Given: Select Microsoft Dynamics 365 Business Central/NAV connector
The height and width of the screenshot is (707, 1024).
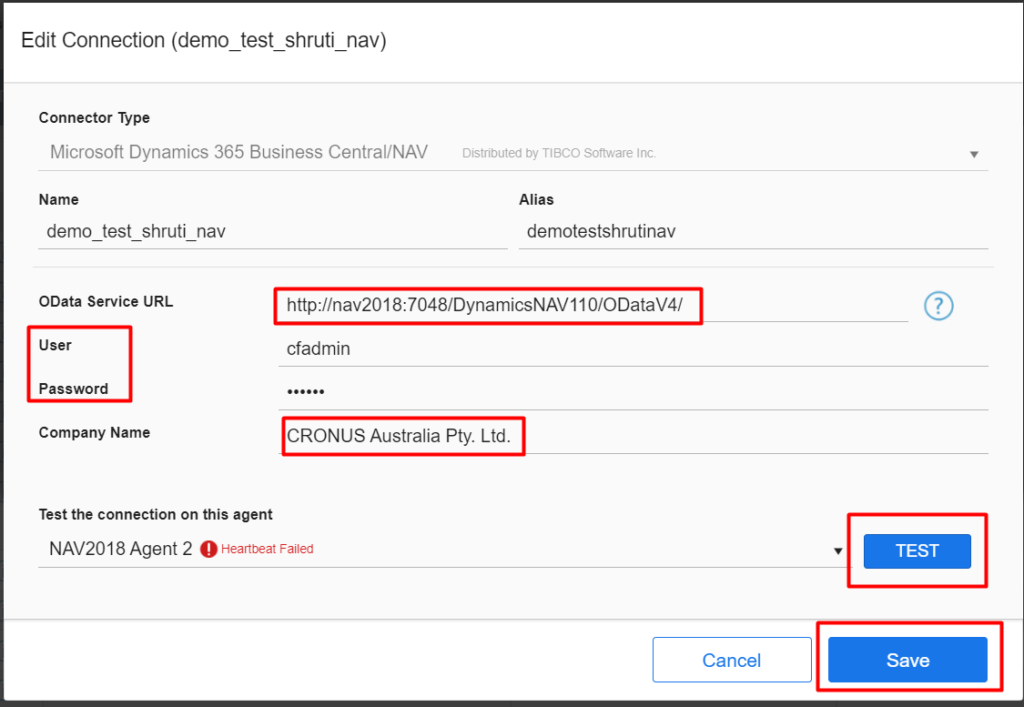Looking at the screenshot, I should tap(238, 152).
